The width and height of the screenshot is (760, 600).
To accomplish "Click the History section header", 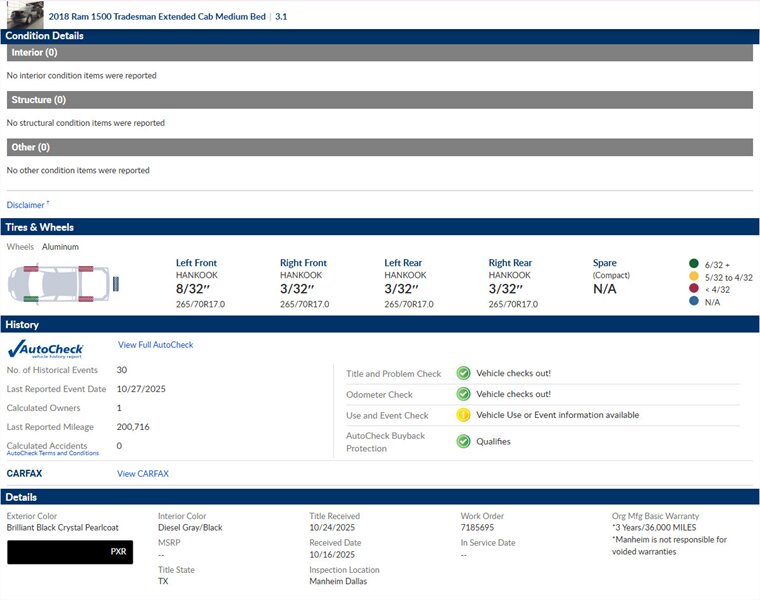I will pos(379,325).
